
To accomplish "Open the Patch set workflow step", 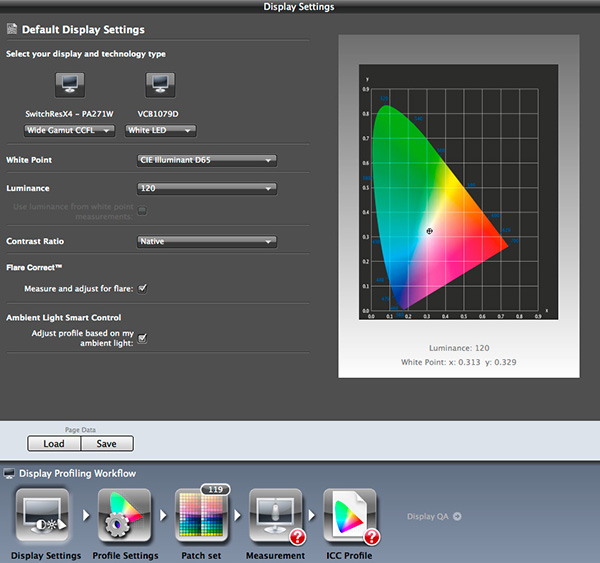I will [x=203, y=515].
